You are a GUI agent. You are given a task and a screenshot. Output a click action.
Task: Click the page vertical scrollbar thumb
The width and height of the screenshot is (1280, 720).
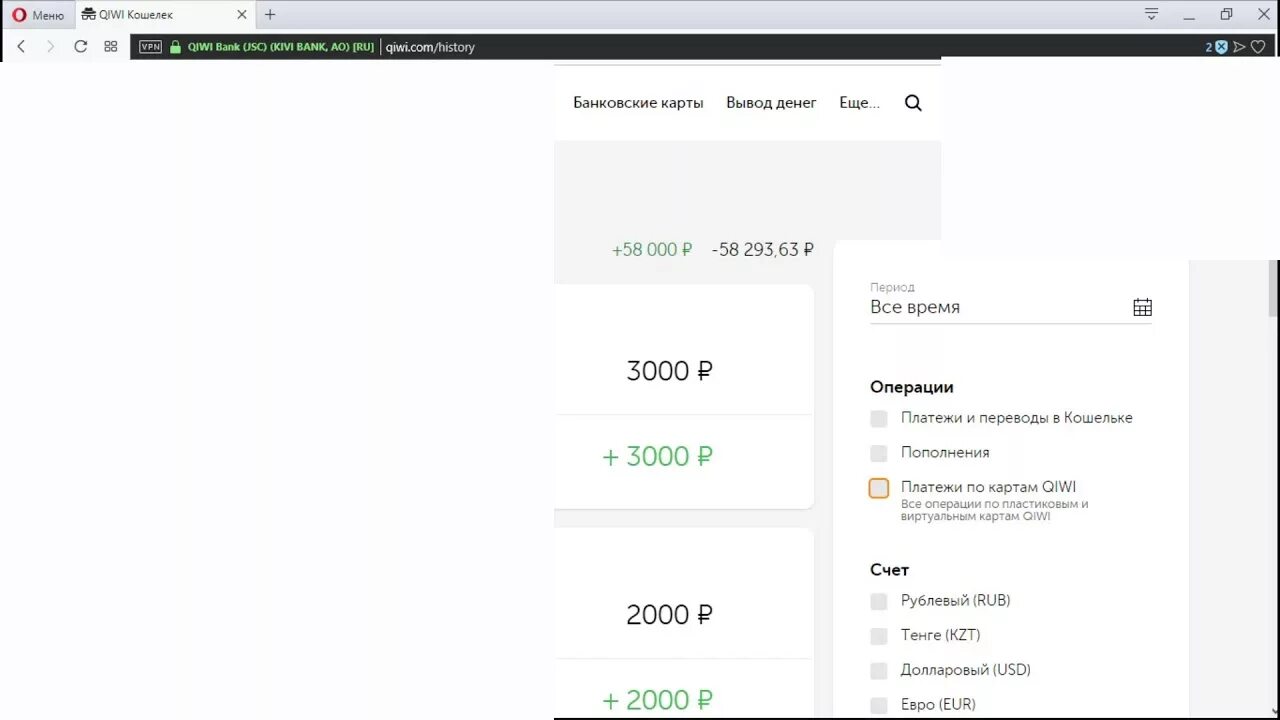pyautogui.click(x=1274, y=289)
